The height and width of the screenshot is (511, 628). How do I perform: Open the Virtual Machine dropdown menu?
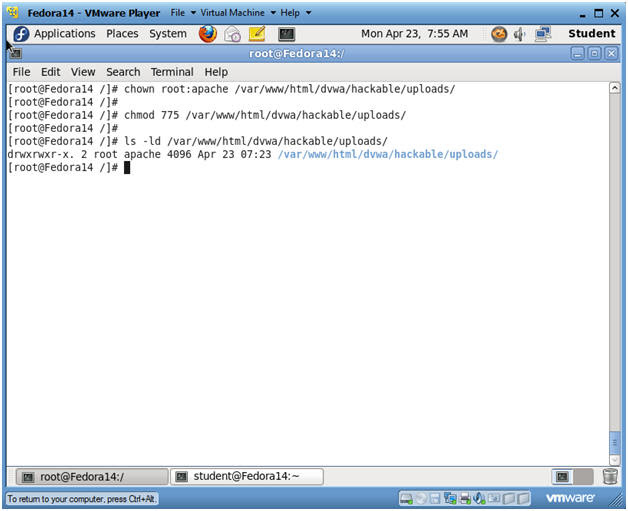click(238, 13)
